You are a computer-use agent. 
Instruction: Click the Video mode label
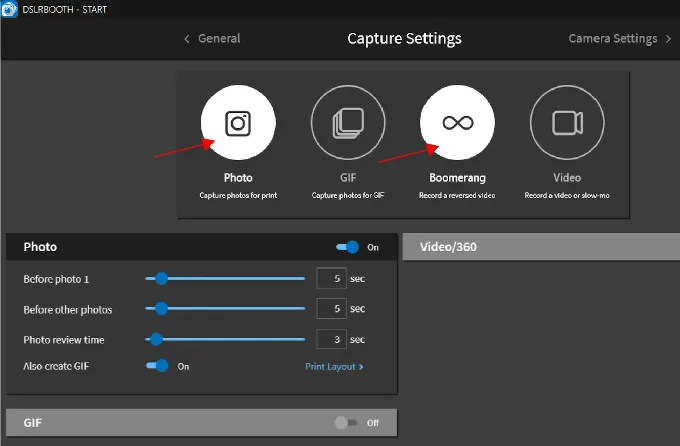[x=567, y=177]
